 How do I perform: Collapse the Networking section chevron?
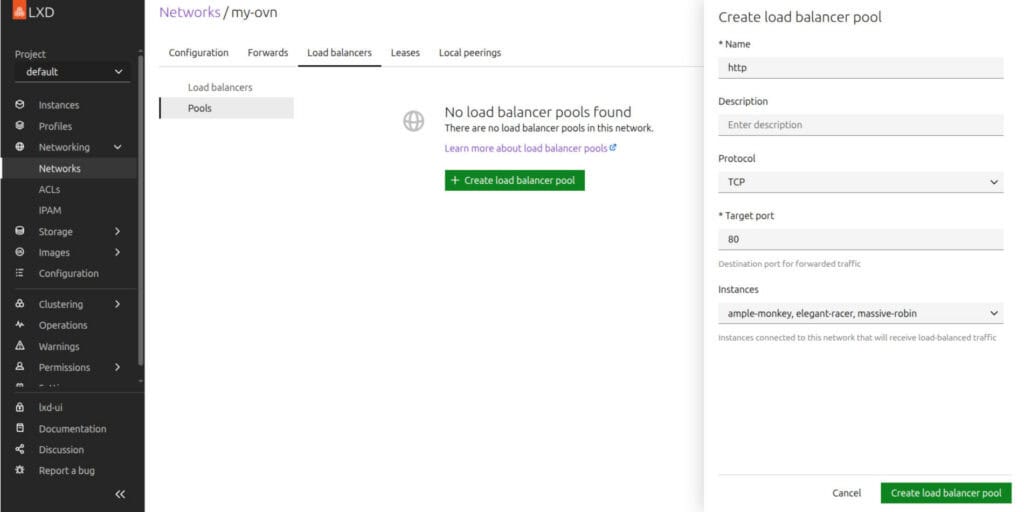coord(118,147)
